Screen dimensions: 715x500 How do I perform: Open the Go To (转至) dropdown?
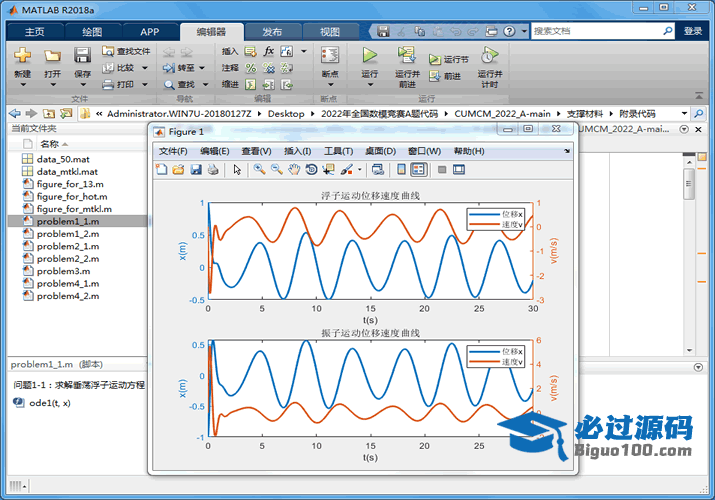click(202, 68)
